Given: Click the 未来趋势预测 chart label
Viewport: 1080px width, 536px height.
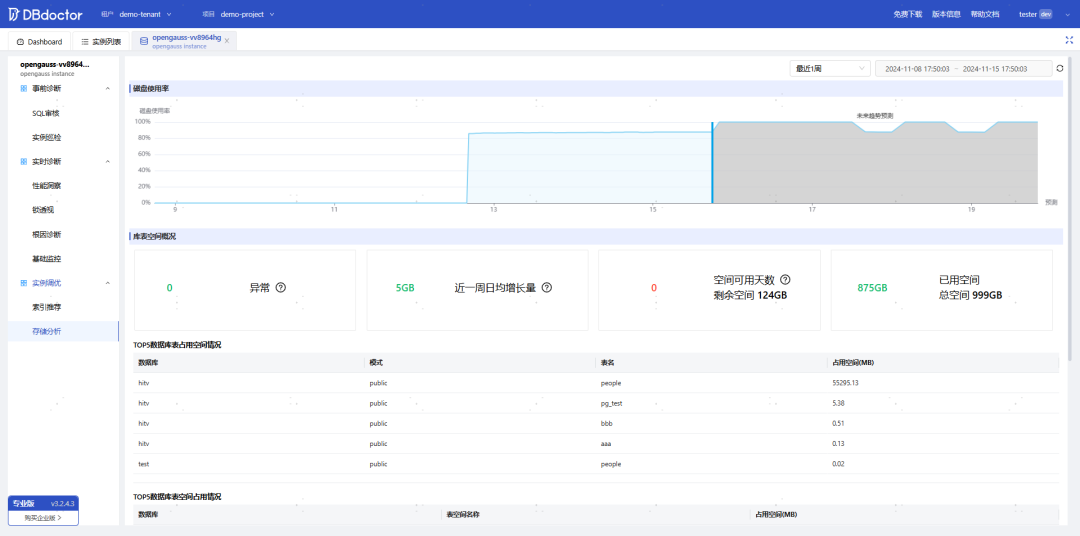Looking at the screenshot, I should click(x=875, y=116).
